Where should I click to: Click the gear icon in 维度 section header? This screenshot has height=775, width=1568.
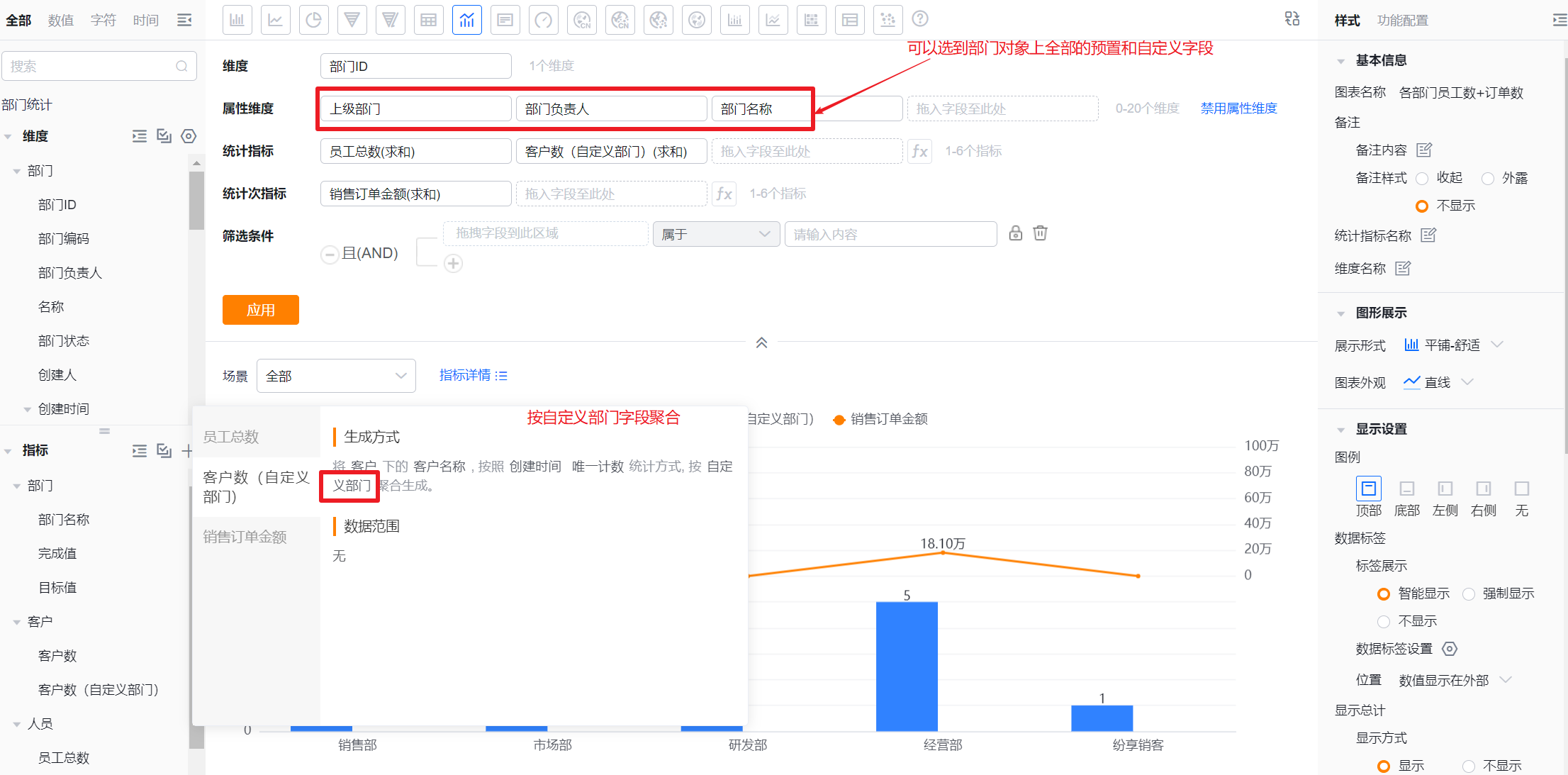pyautogui.click(x=189, y=135)
